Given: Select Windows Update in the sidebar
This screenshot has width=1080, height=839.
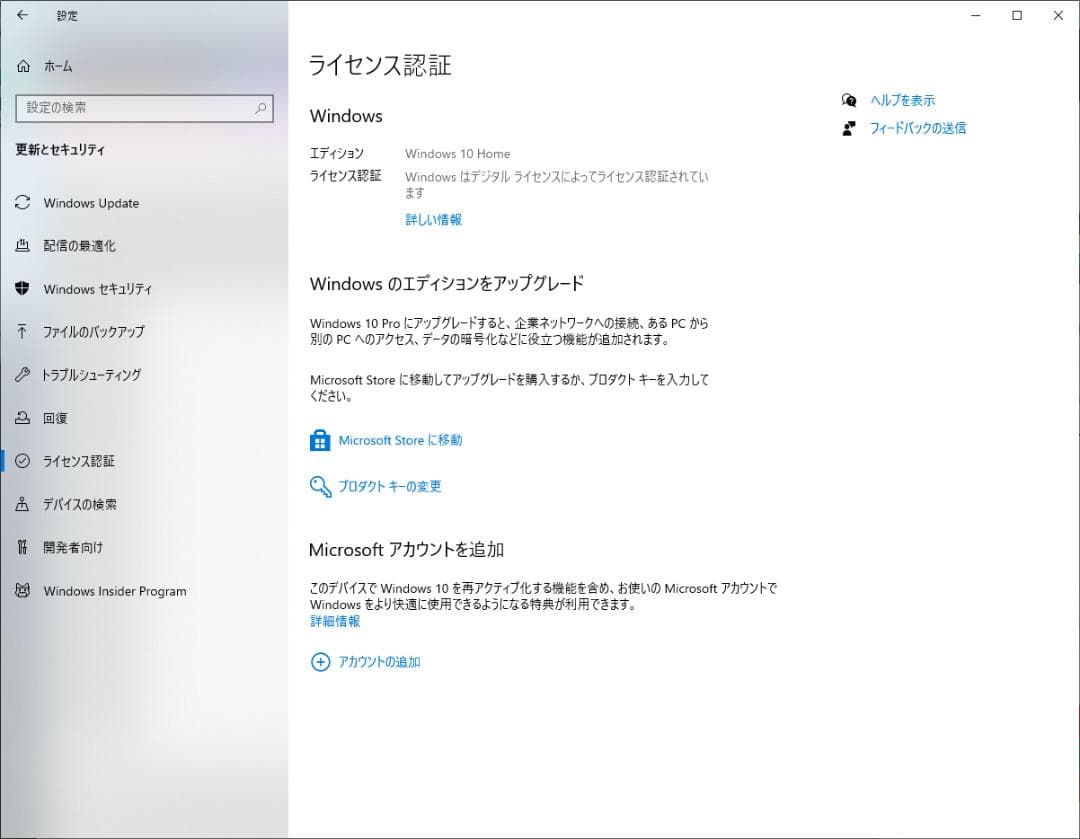Looking at the screenshot, I should coord(90,203).
